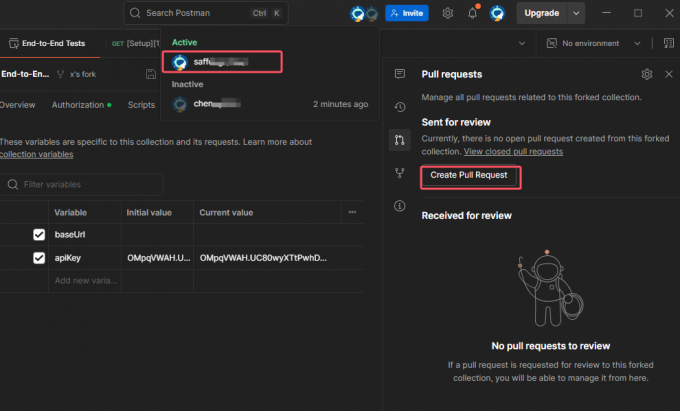Select the inactive user chen entry

270,104
